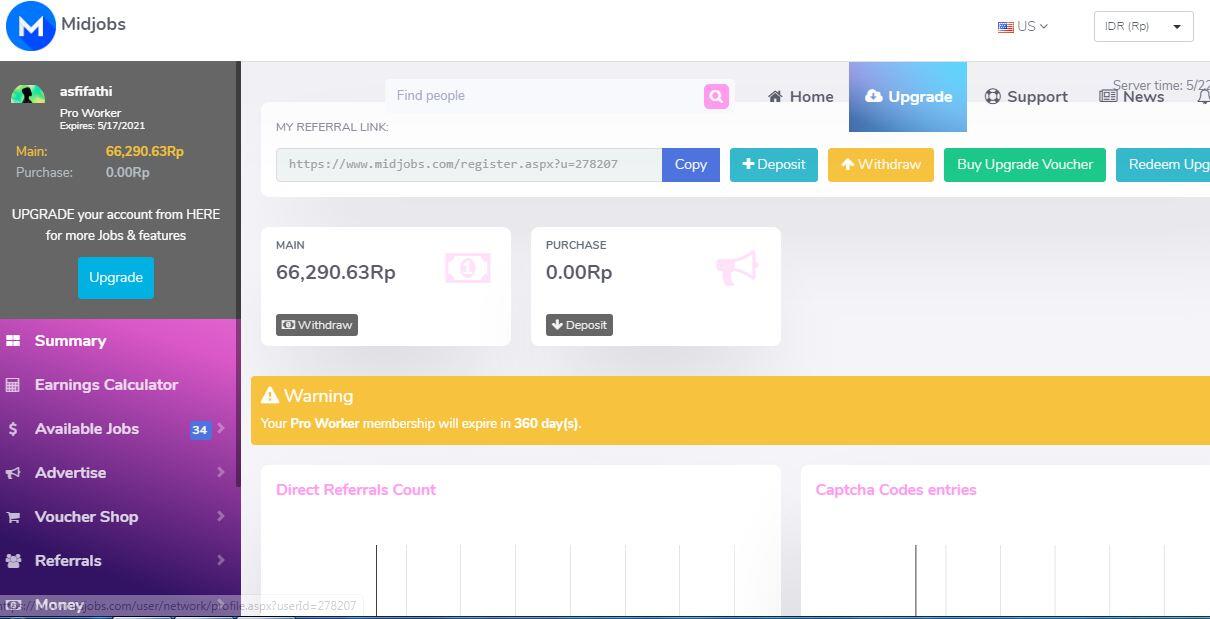Click the Referrals people icon

click(x=13, y=561)
